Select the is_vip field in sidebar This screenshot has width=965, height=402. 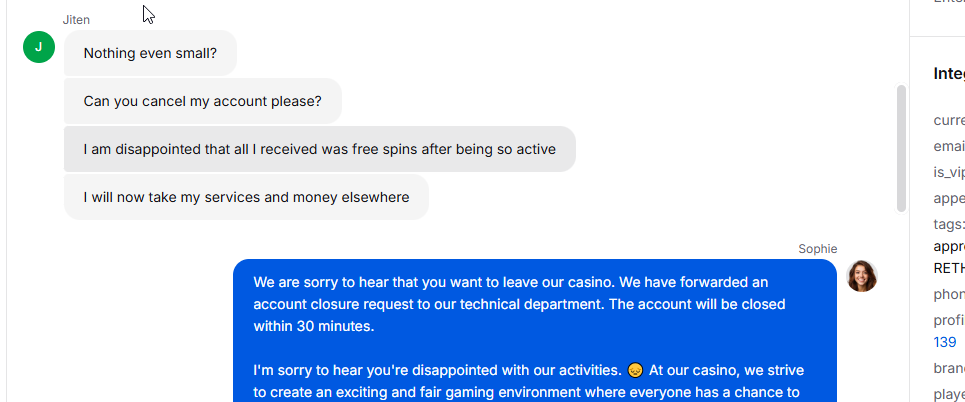click(949, 172)
